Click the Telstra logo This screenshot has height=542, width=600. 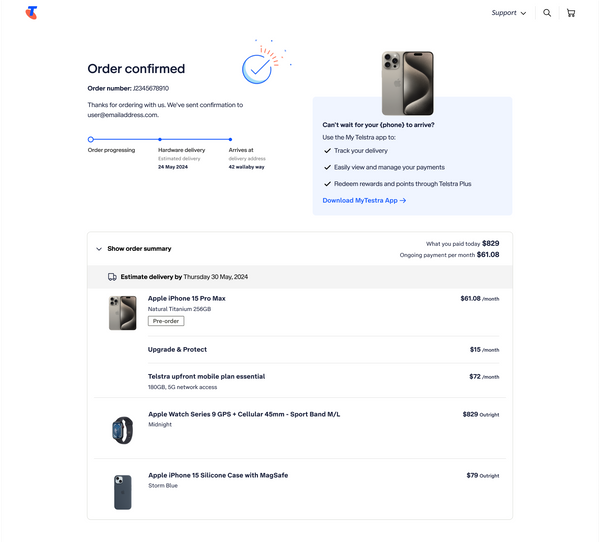coord(31,13)
